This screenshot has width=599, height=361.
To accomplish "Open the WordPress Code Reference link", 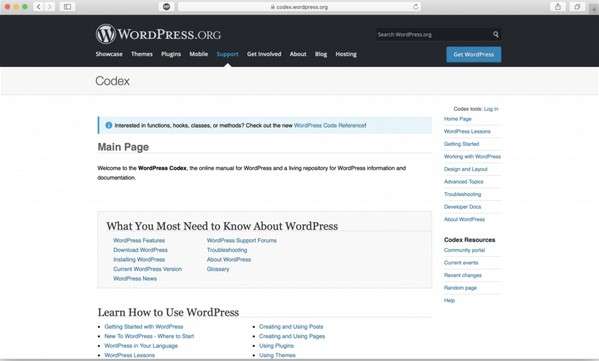I will [x=329, y=125].
